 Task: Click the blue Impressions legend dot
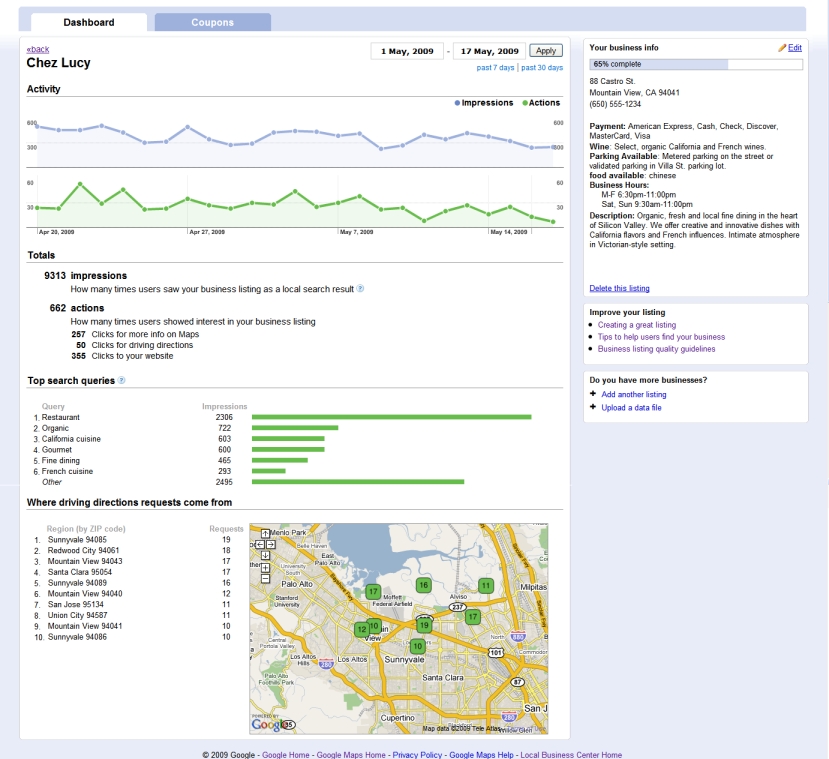457,103
